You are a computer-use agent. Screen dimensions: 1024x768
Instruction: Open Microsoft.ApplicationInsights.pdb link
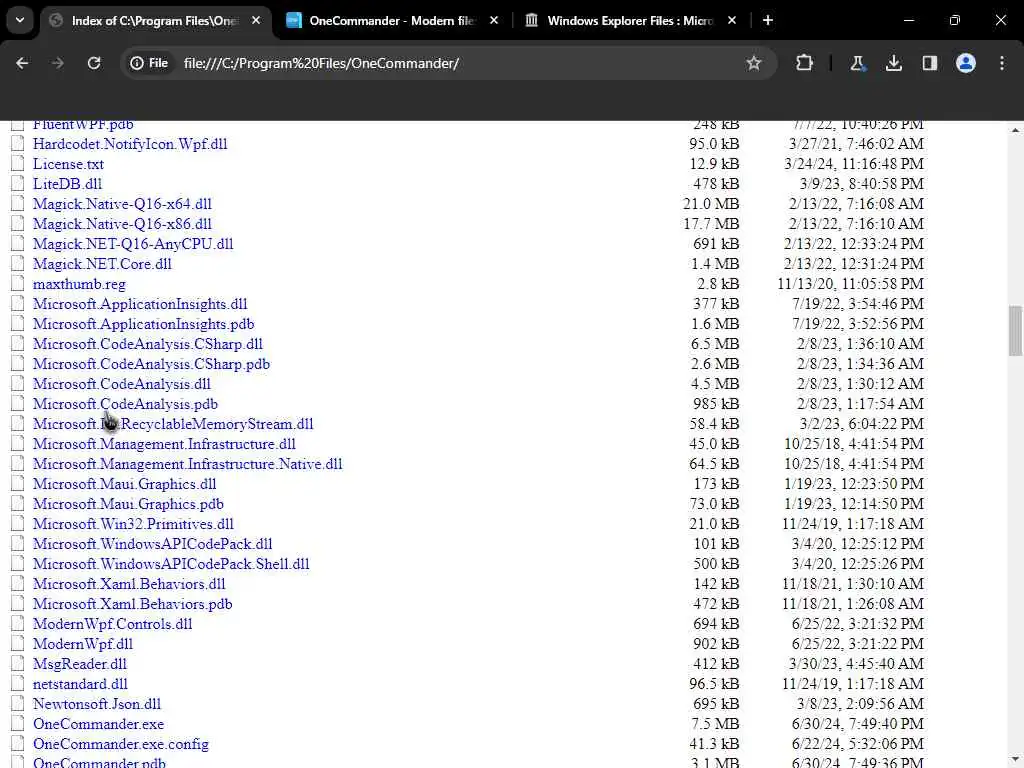[143, 324]
